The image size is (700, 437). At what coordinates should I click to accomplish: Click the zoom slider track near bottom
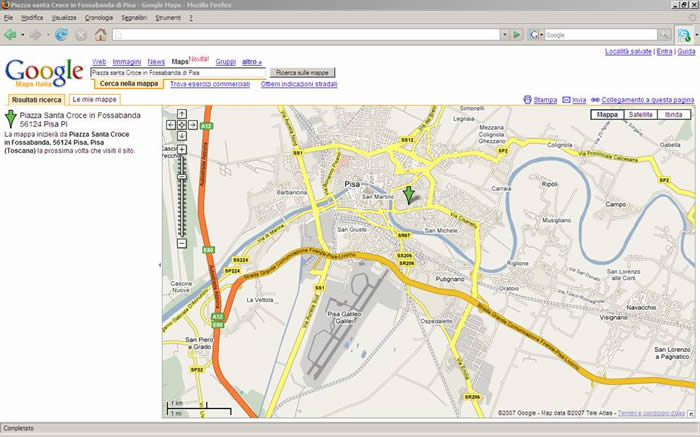click(x=182, y=232)
